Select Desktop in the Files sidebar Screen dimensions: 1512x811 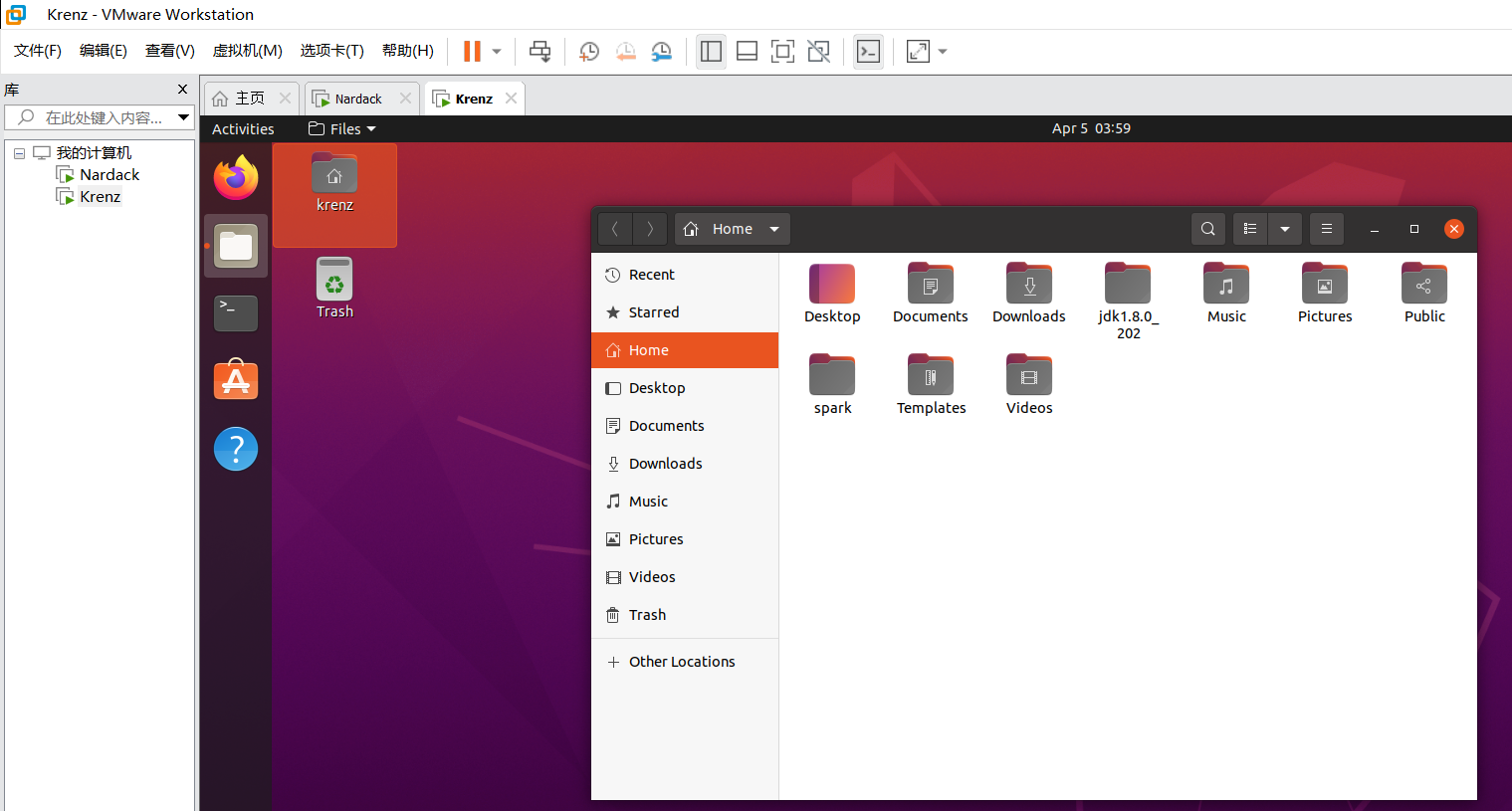(x=685, y=388)
